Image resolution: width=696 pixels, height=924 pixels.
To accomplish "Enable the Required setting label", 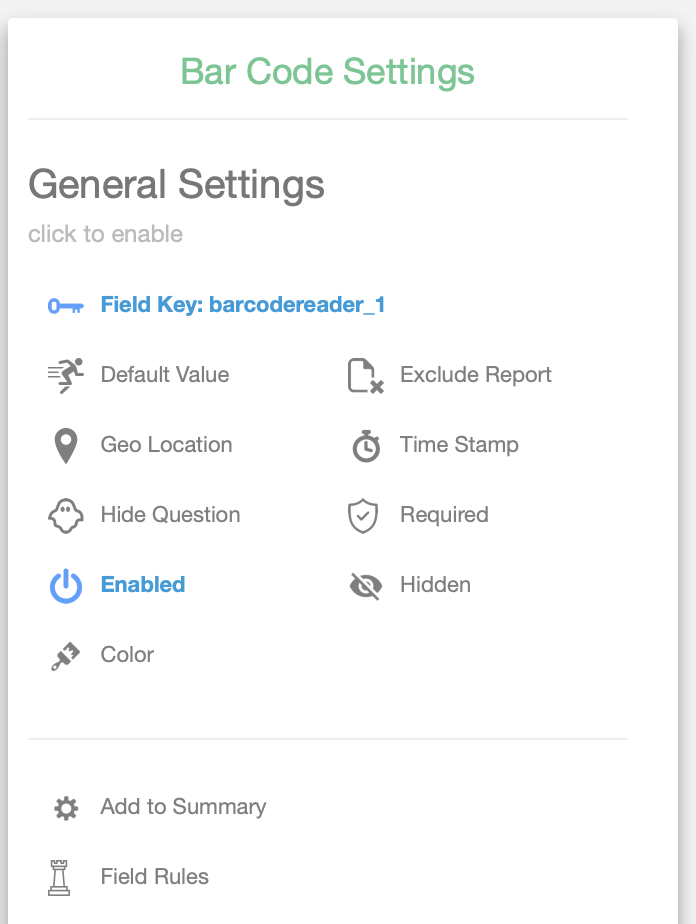I will point(444,515).
